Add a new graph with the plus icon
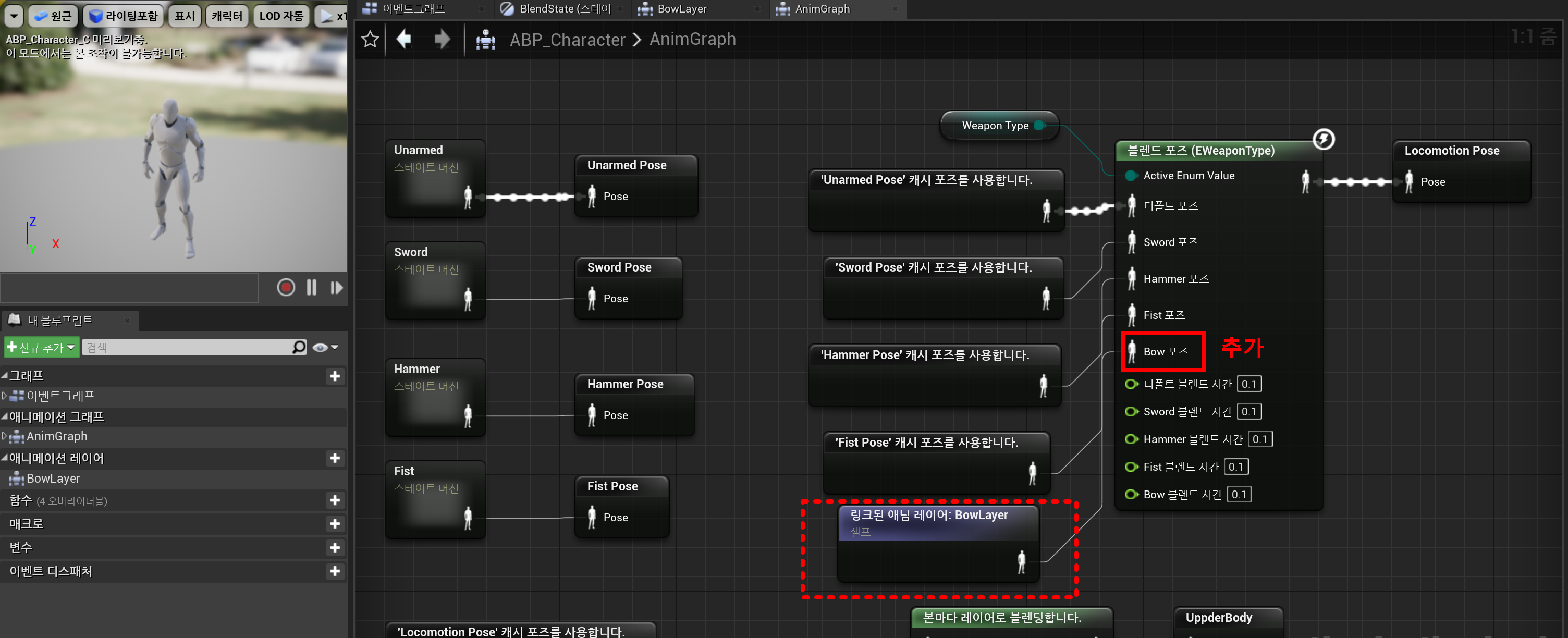This screenshot has width=1568, height=638. [x=334, y=376]
